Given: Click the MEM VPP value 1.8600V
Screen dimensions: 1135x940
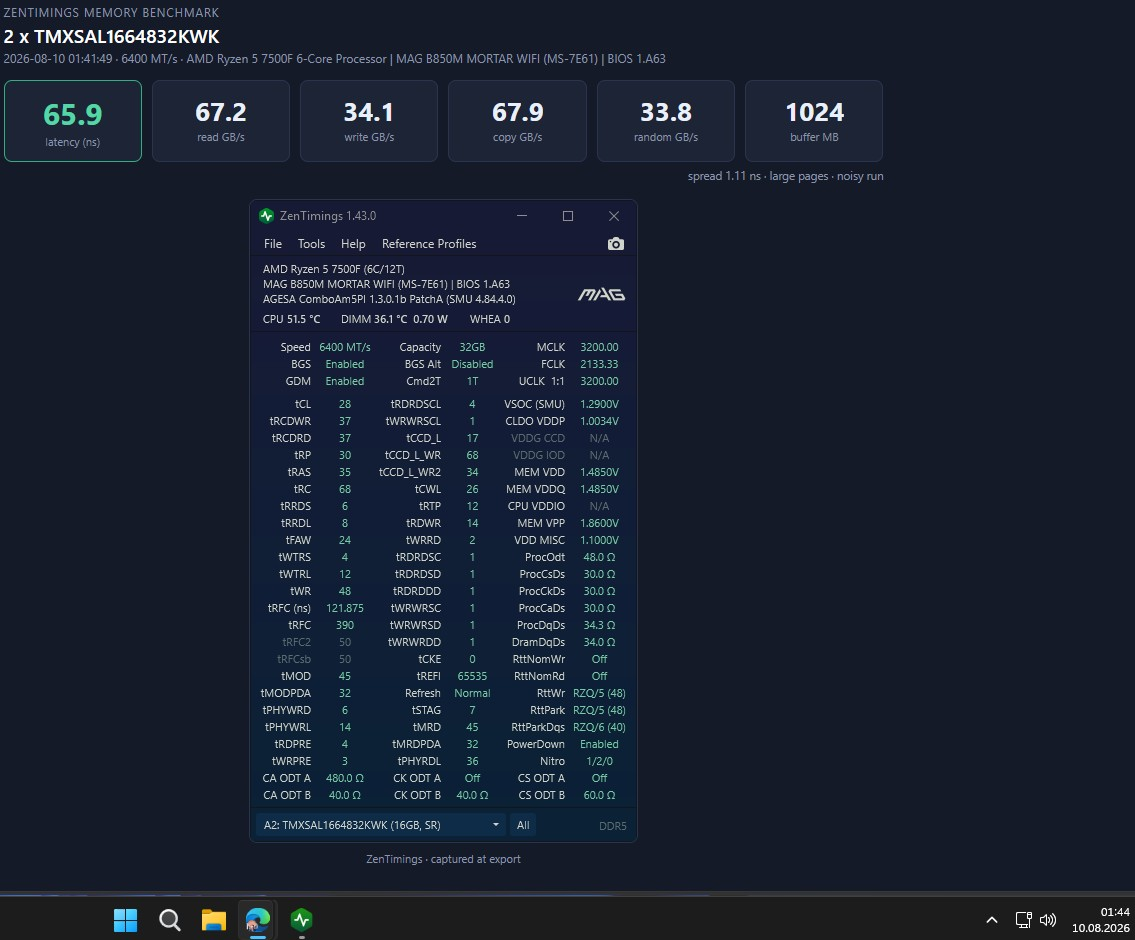Looking at the screenshot, I should coord(599,523).
